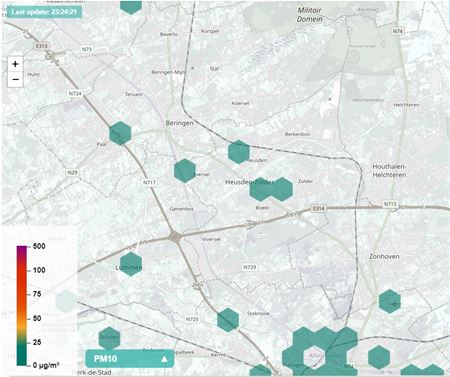450x377 pixels.
Task: Click the E313 motorway shield
Action: tap(41, 46)
